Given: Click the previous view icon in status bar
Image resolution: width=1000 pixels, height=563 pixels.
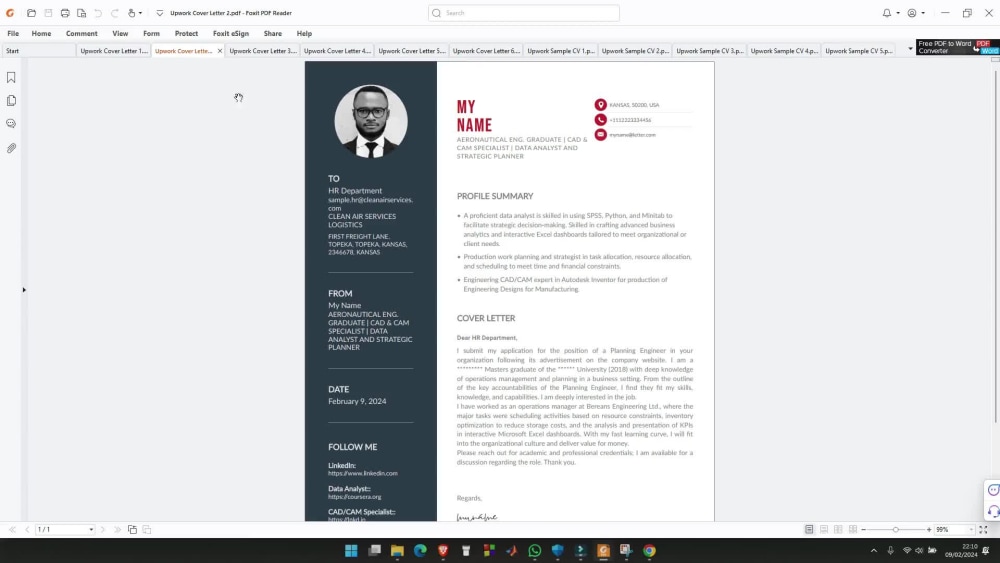Looking at the screenshot, I should (132, 530).
